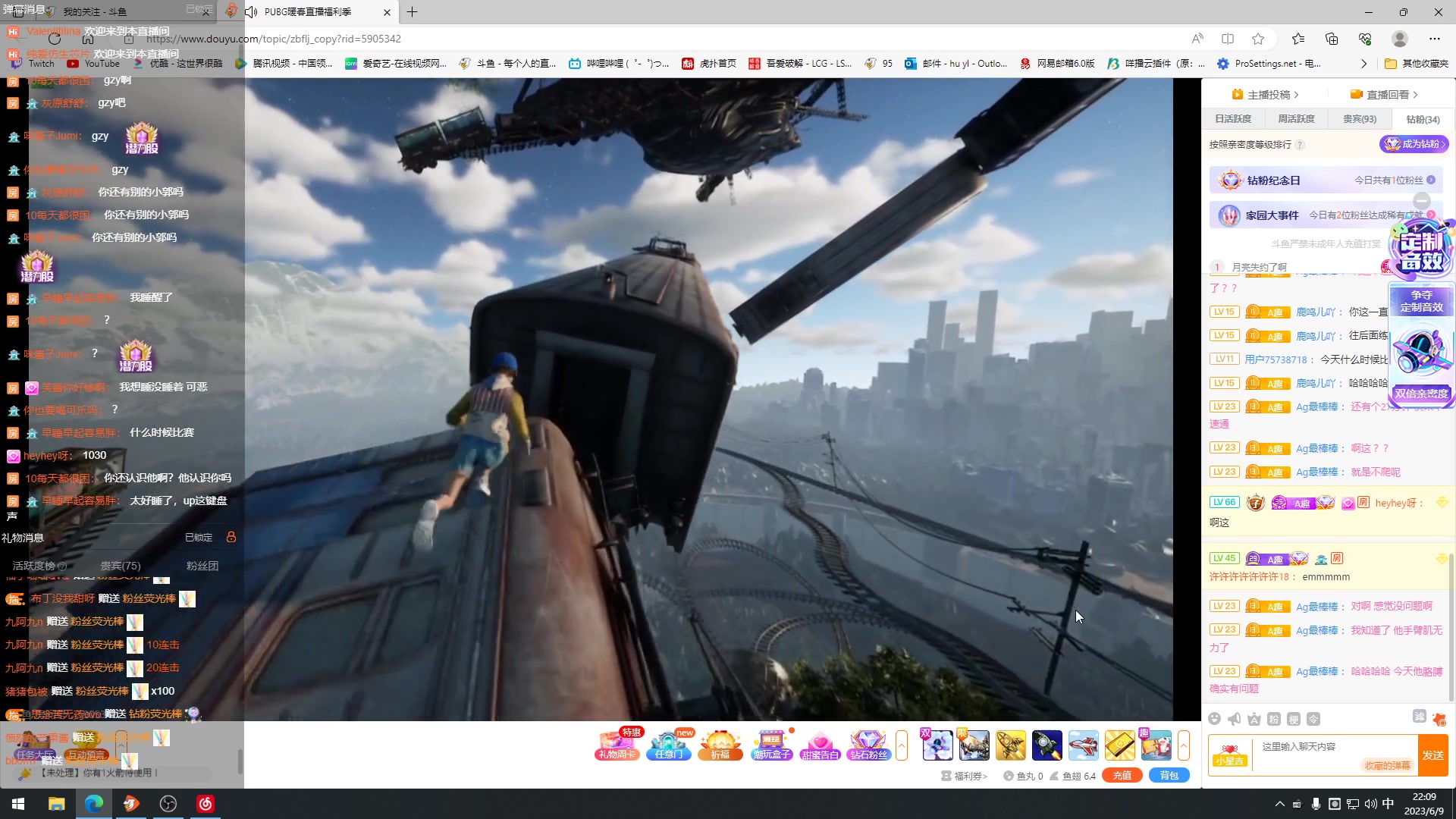The image size is (1456, 819).
Task: Click the megaphone icon in chat toolbar
Action: [x=1235, y=719]
